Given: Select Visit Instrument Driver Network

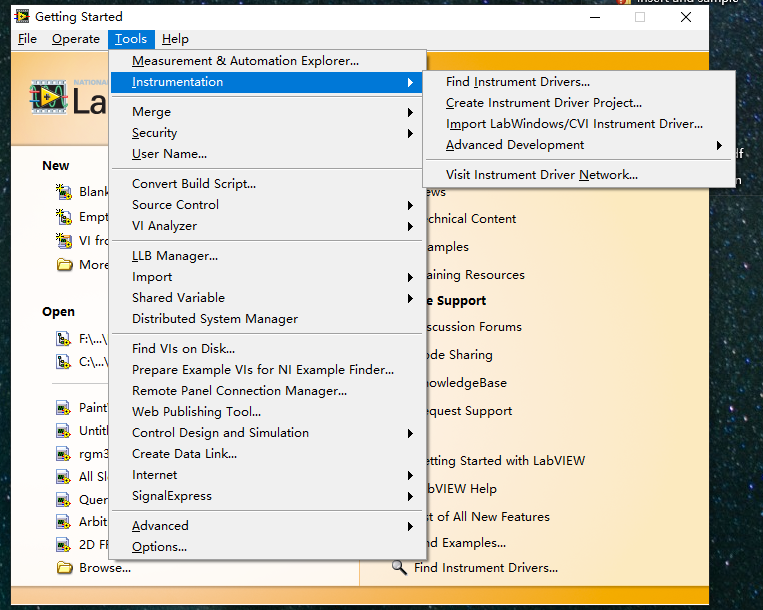Looking at the screenshot, I should [579, 175].
